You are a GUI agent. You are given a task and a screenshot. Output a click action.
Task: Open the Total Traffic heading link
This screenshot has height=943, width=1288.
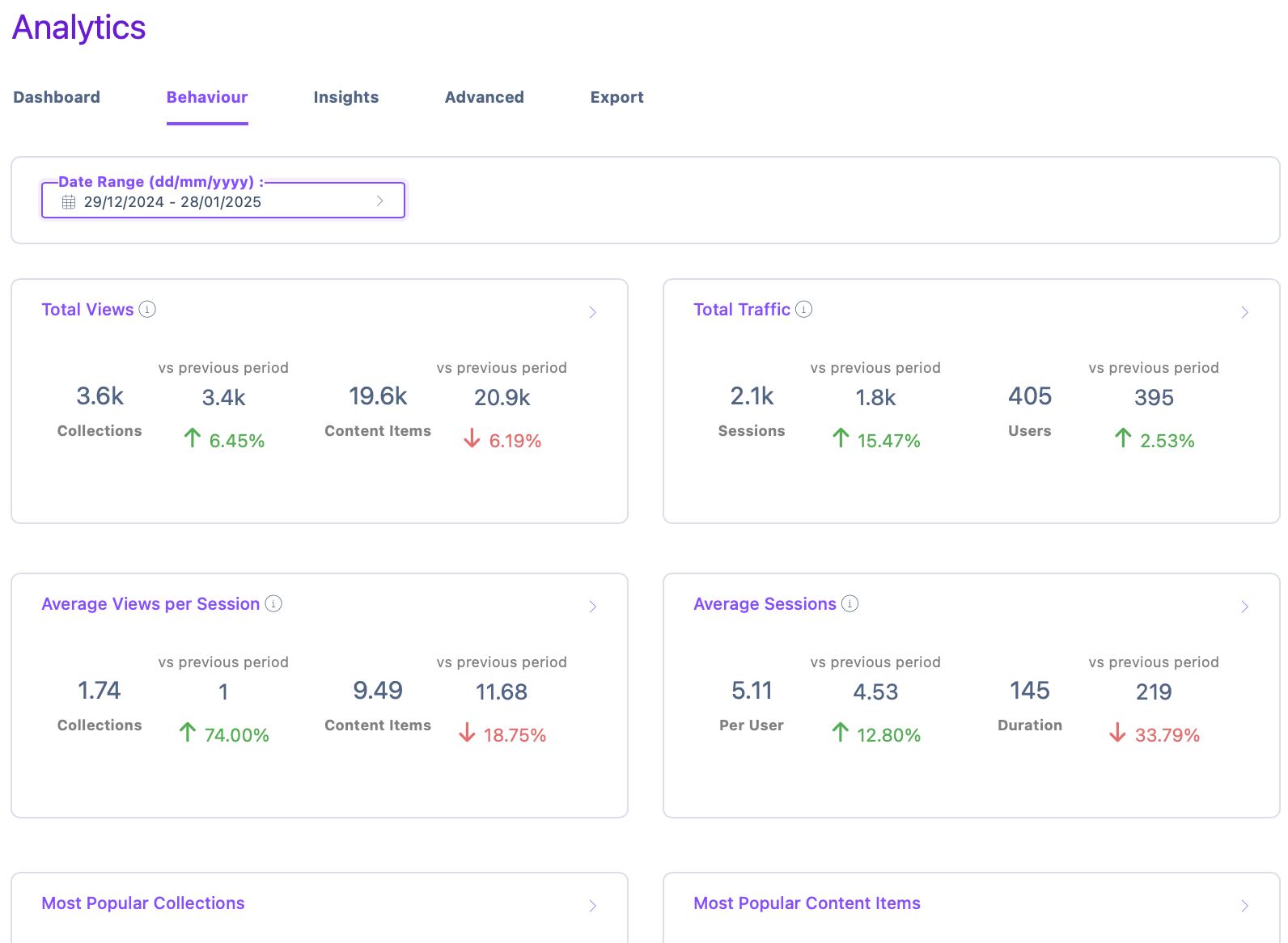742,310
